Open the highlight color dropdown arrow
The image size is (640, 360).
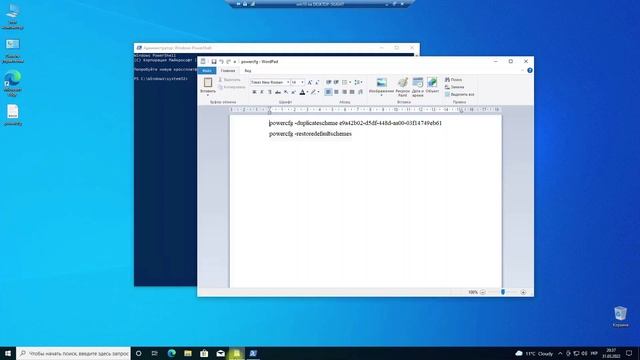pyautogui.click(x=318, y=92)
